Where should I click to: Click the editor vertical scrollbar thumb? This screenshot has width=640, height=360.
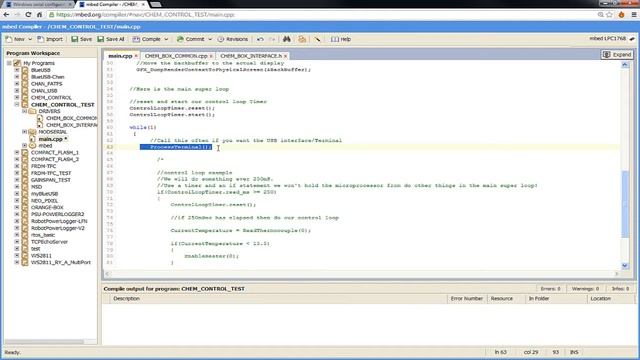click(625, 204)
